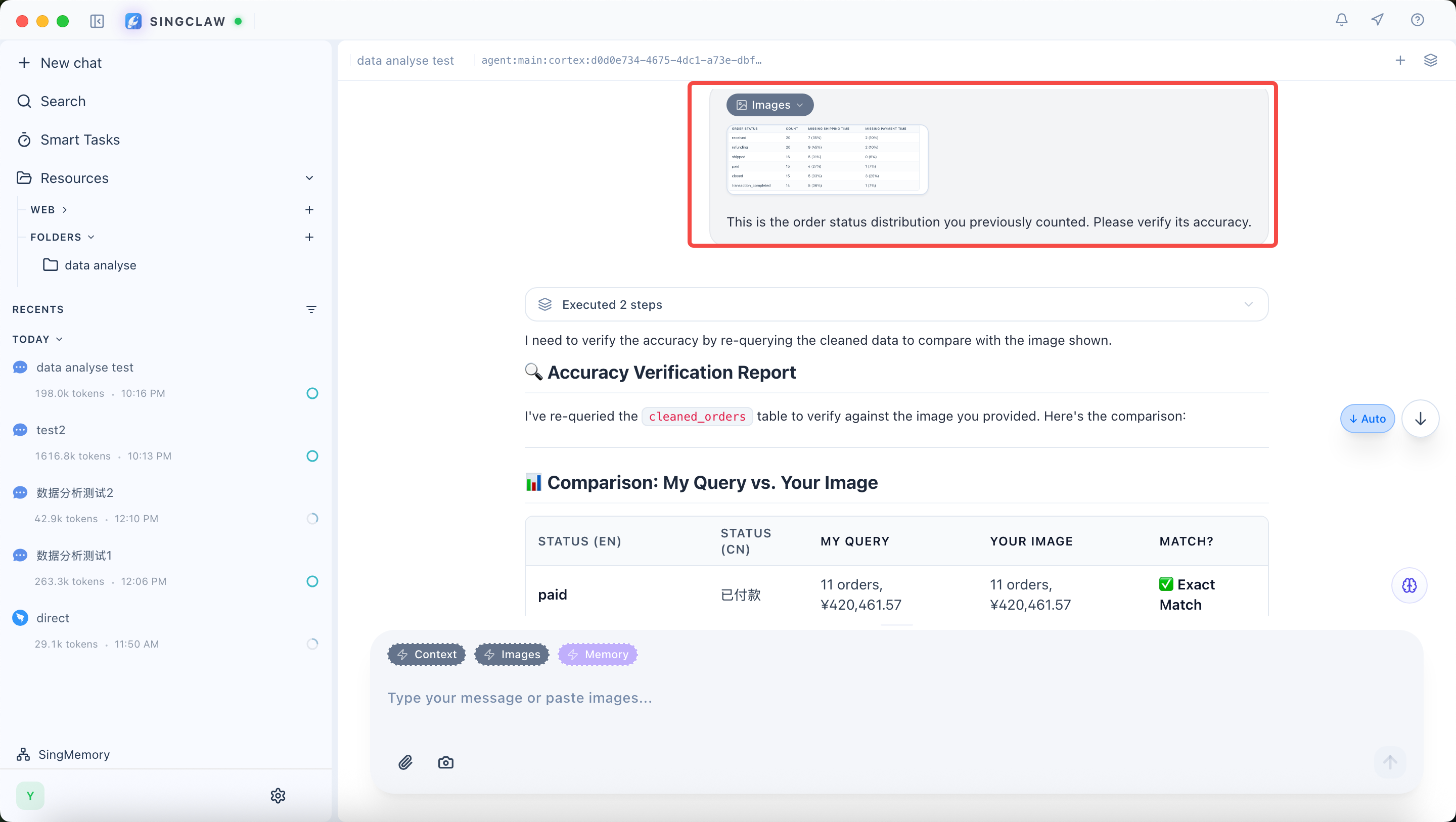The image size is (1456, 822).
Task: Click the camera screenshot icon
Action: pyautogui.click(x=445, y=762)
